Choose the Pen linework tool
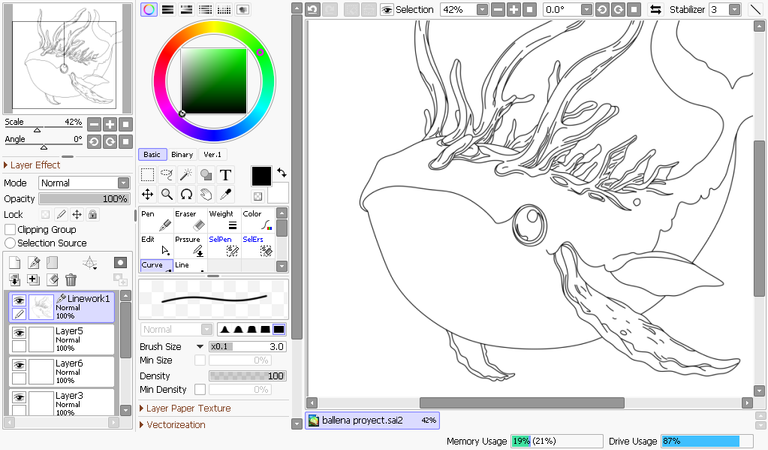Screen dimensions: 768x450 [x=156, y=220]
